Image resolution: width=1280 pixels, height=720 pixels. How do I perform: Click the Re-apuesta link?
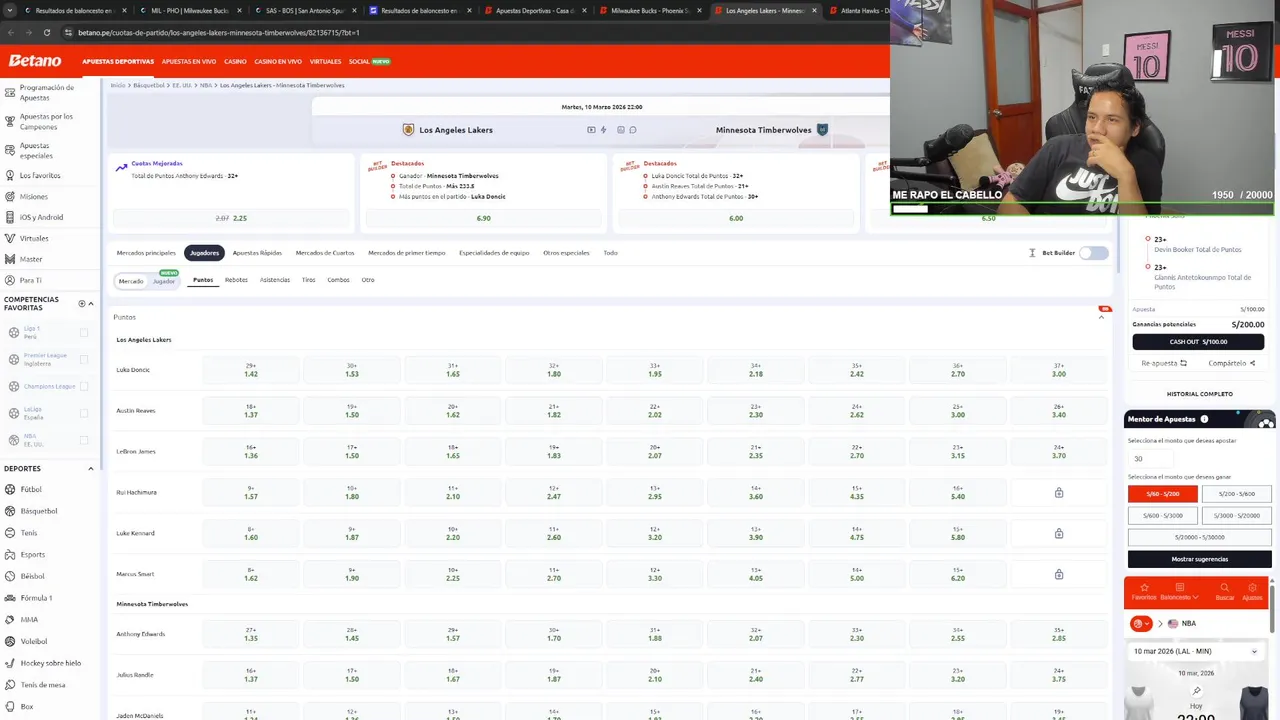(1164, 364)
